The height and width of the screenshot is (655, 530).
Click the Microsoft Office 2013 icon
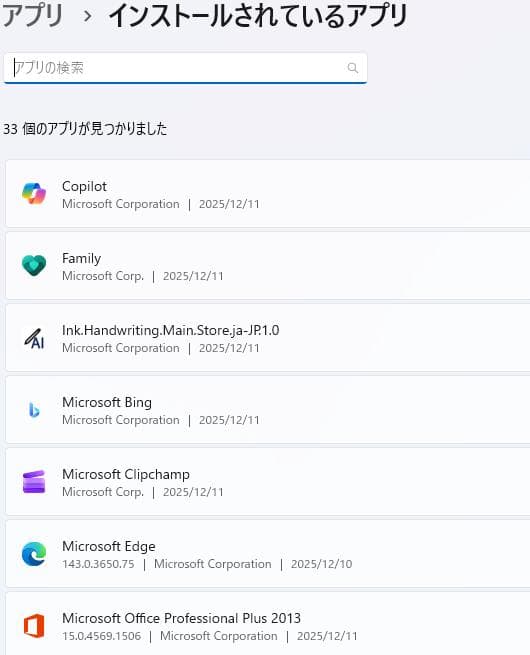click(34, 626)
